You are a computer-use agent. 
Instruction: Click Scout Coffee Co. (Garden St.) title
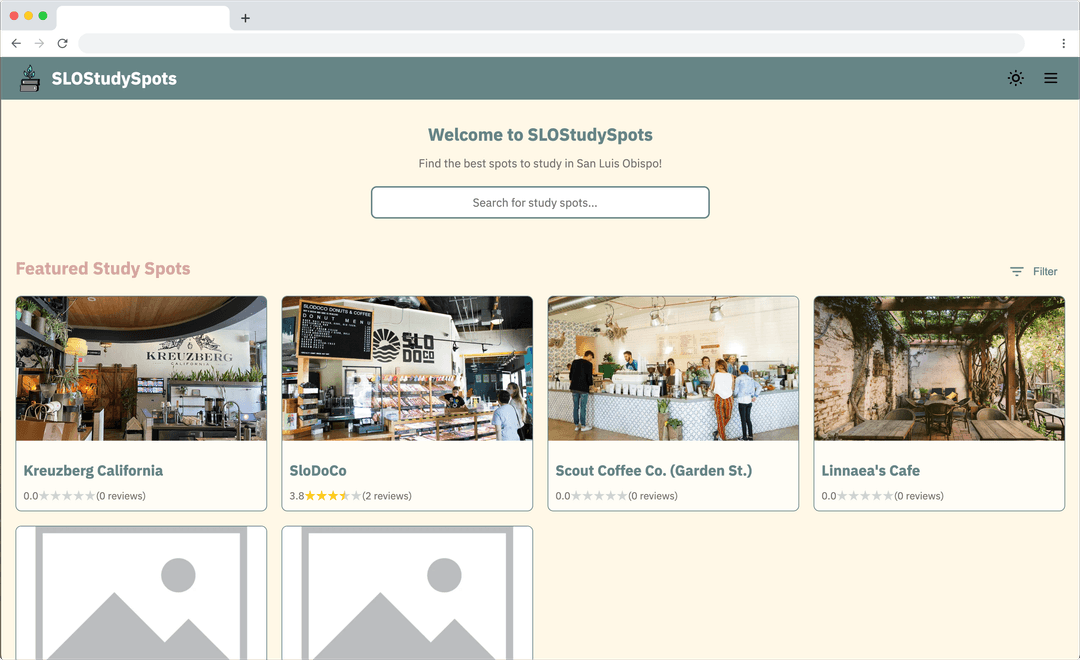coord(653,470)
